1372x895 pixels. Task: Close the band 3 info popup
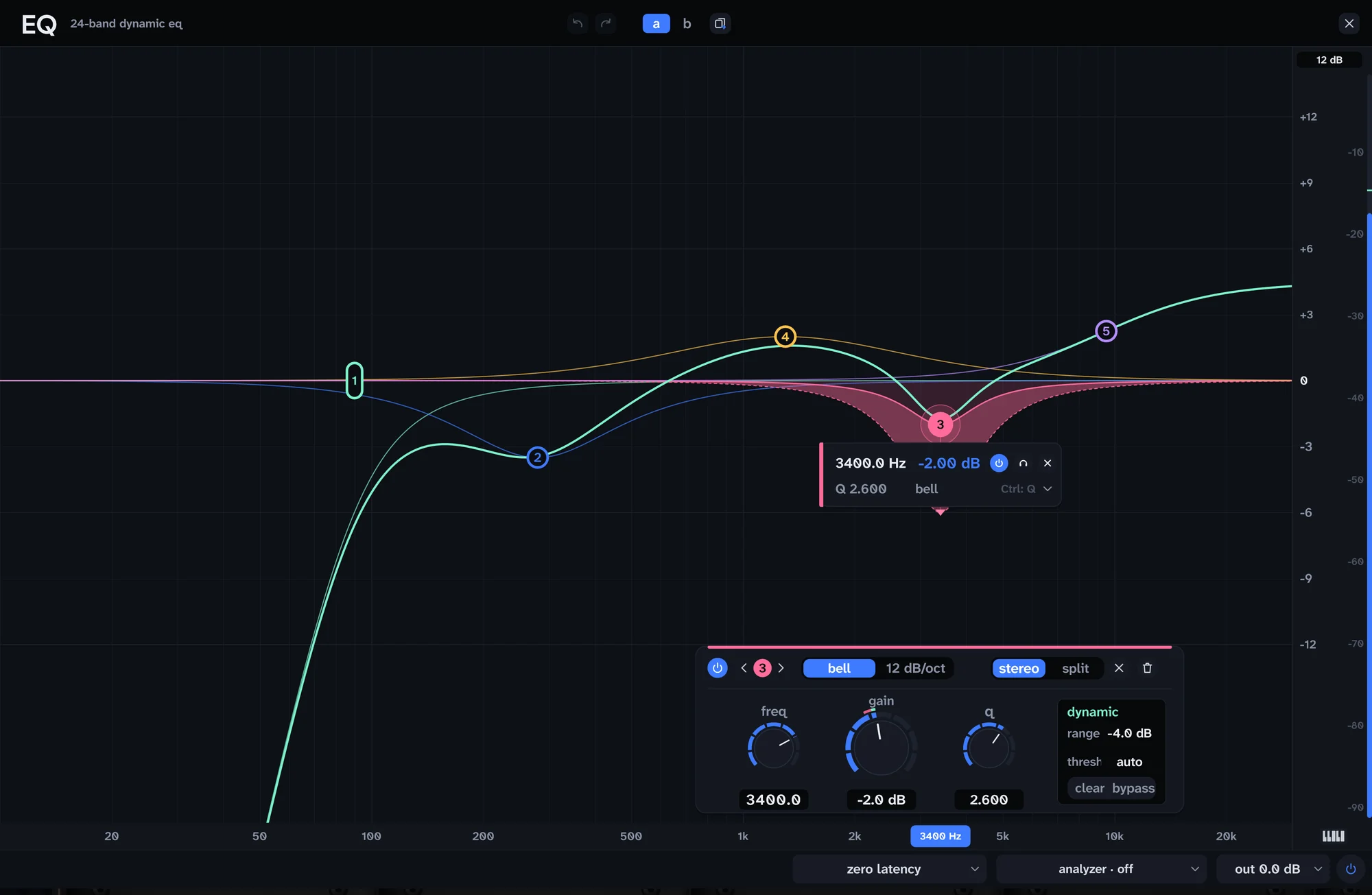[x=1048, y=463]
